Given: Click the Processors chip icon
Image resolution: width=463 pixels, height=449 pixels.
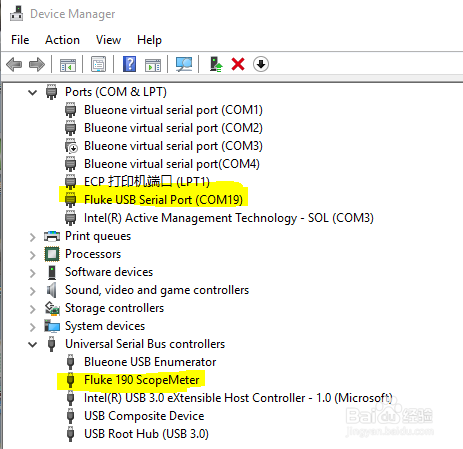Looking at the screenshot, I should 52,254.
